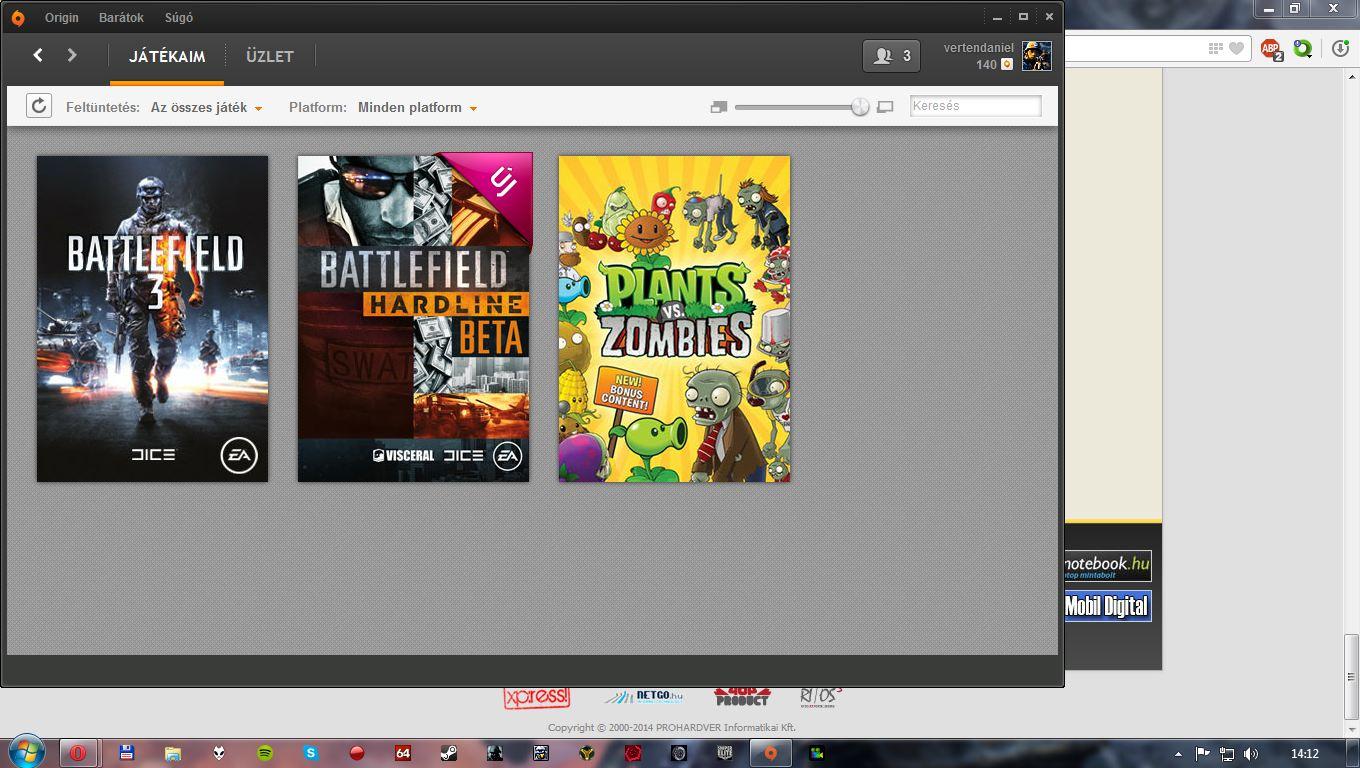The image size is (1360, 768).
Task: Open the 64 taskbar icon
Action: tap(403, 753)
